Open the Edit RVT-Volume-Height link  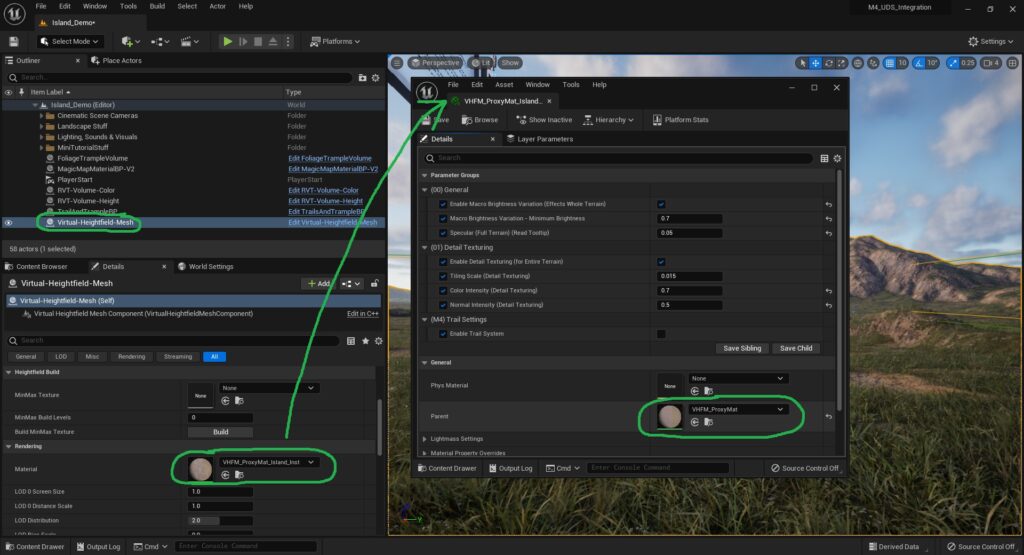coord(325,201)
